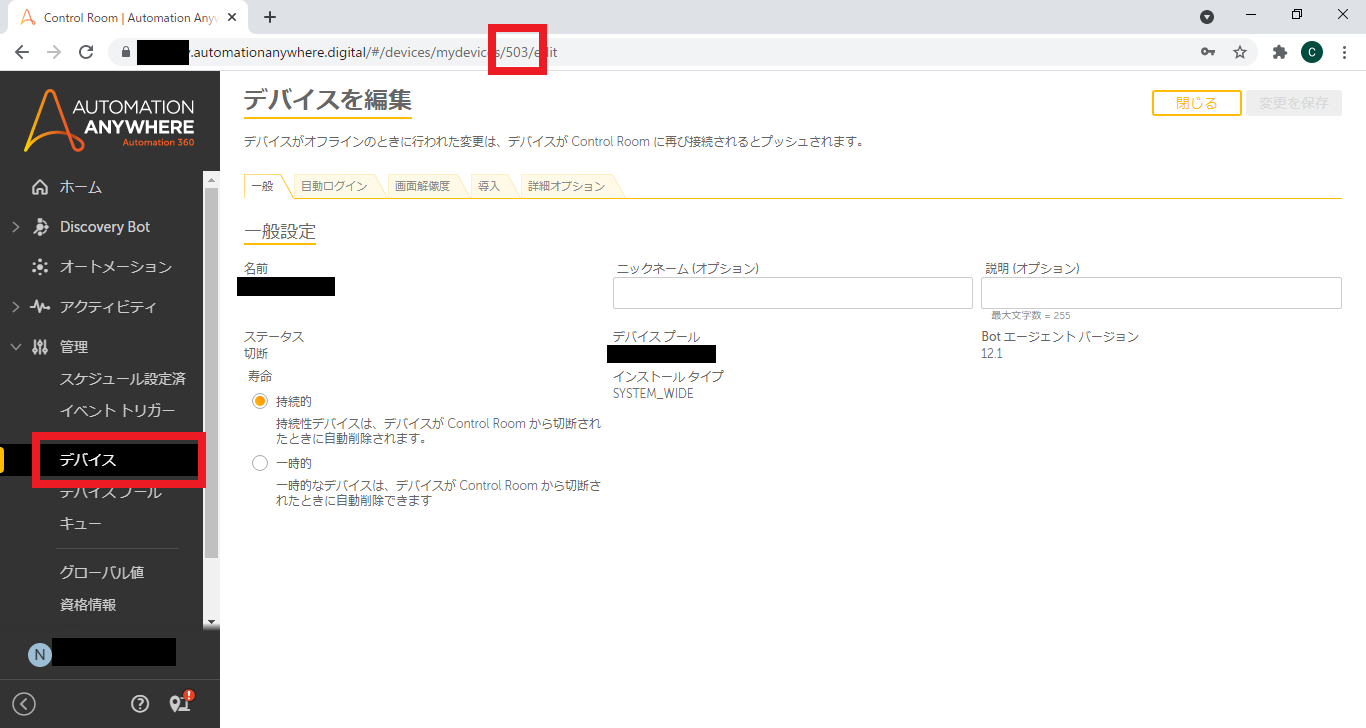Collapse 管理 menu chevron
This screenshot has height=728, width=1366.
15,347
